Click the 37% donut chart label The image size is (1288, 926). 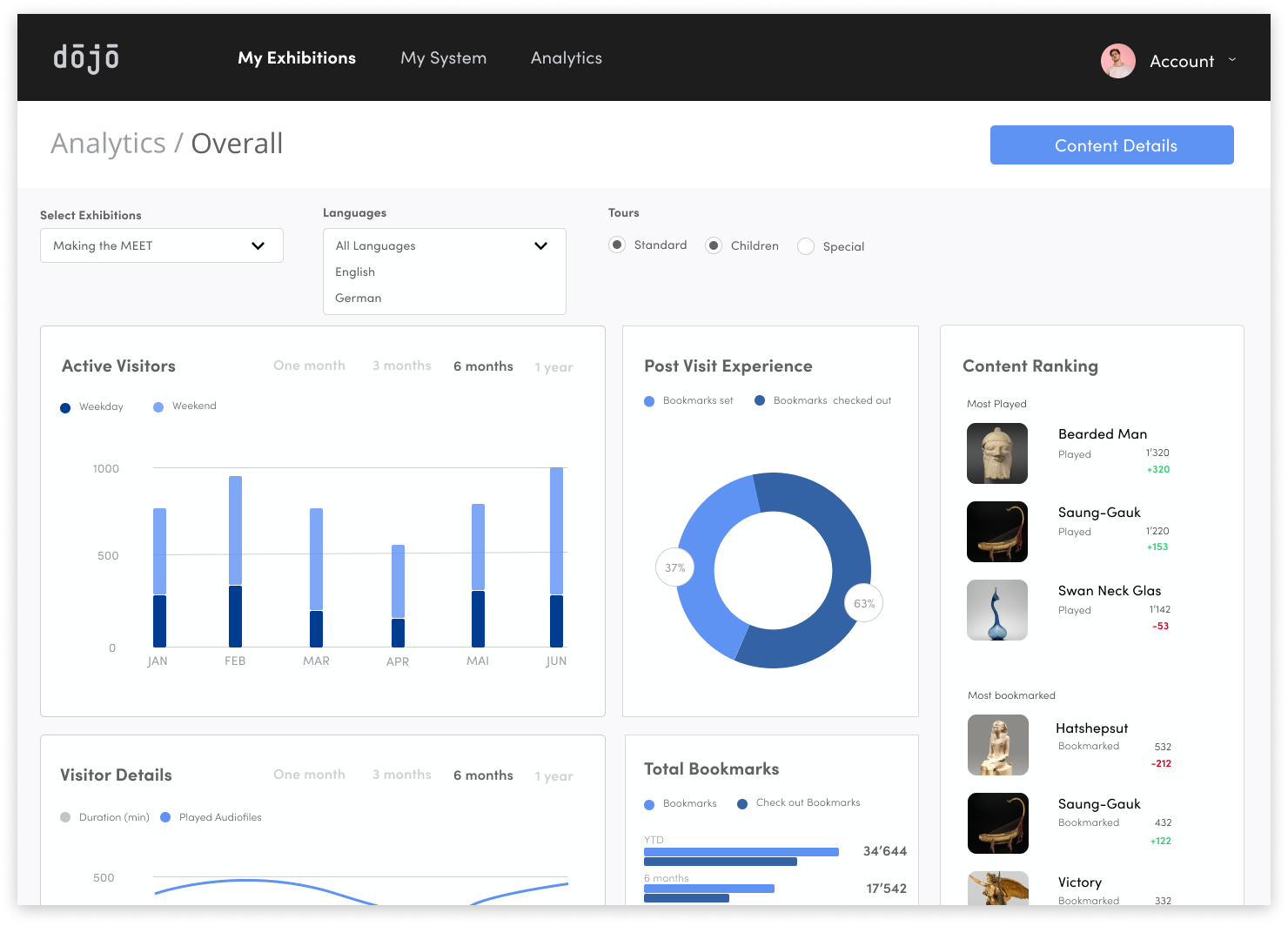click(674, 567)
